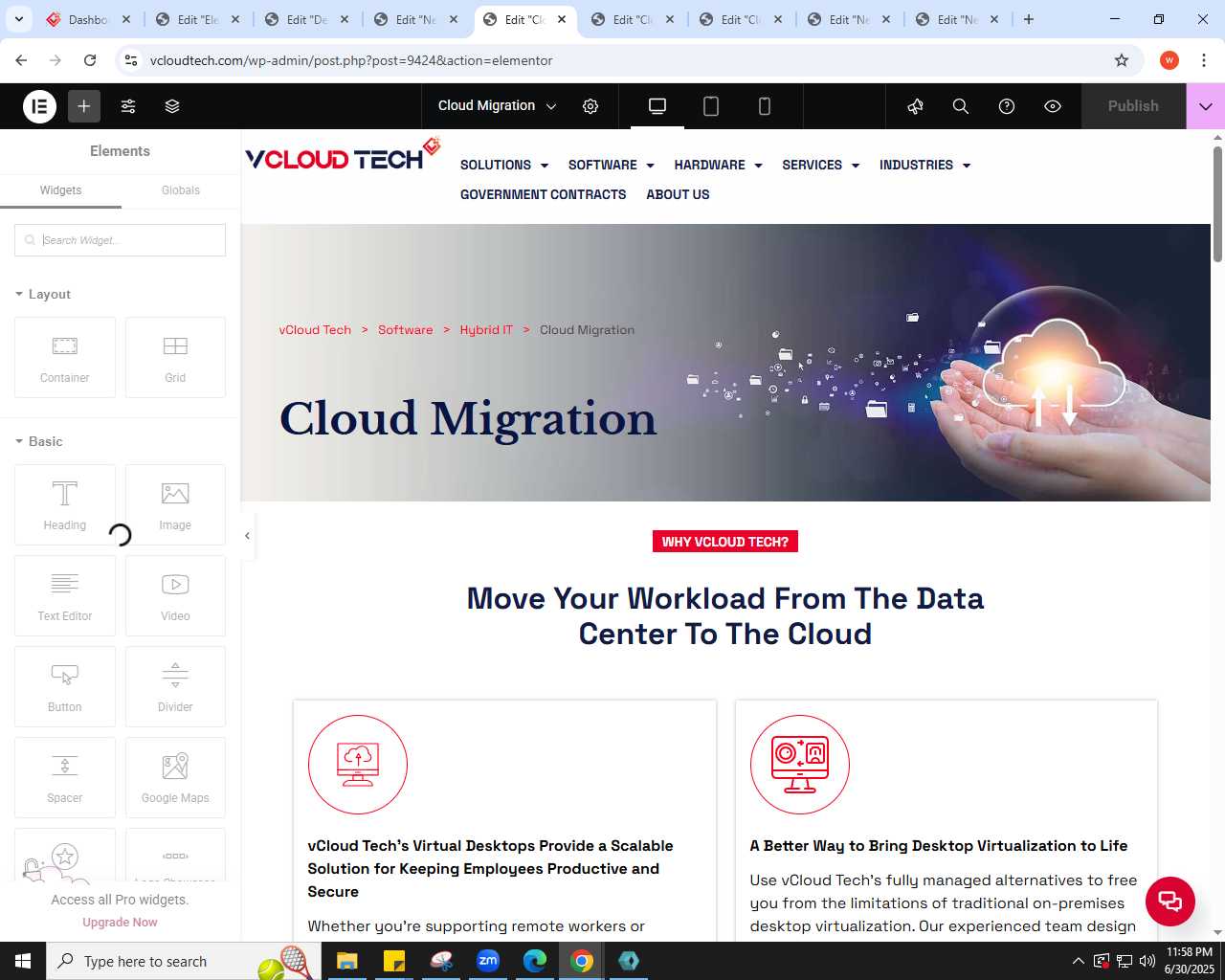Open Site Settings sliders icon
1225x980 pixels.
[x=128, y=106]
